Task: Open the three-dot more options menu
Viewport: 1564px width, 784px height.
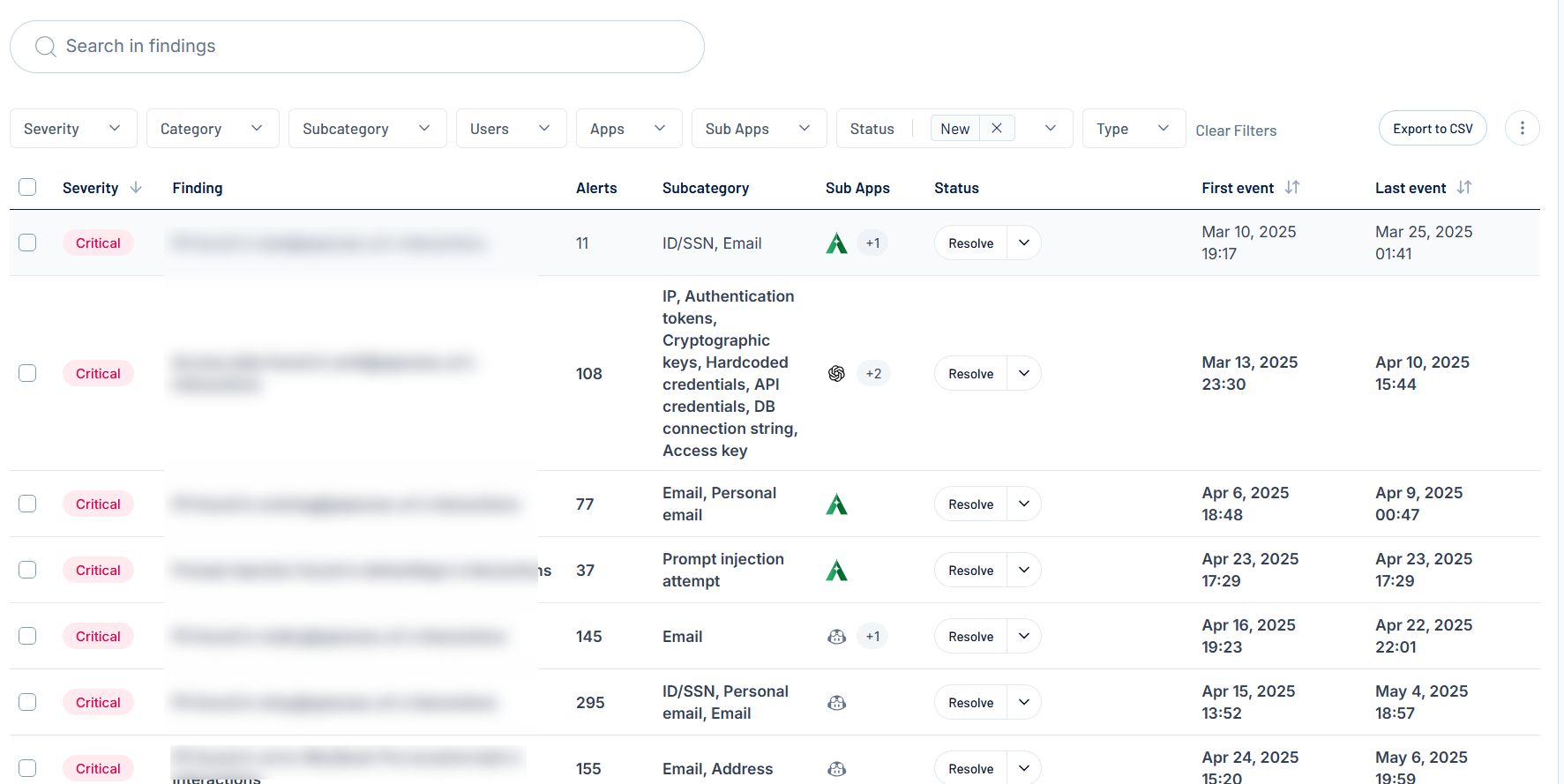Action: pyautogui.click(x=1522, y=129)
